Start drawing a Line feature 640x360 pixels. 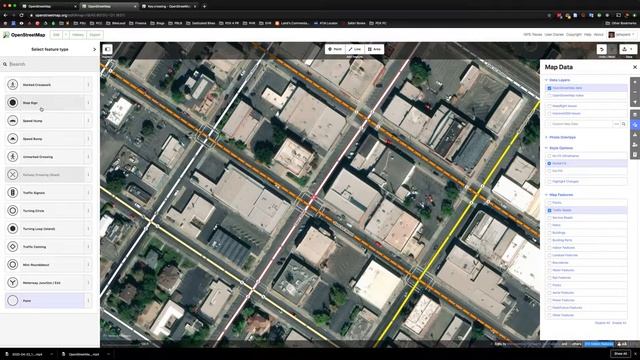[354, 49]
